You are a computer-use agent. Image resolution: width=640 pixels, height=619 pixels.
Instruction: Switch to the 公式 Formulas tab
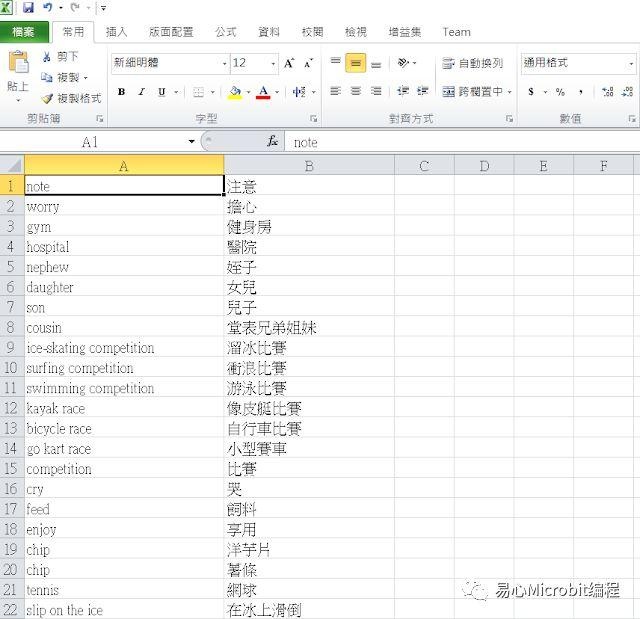pyautogui.click(x=226, y=32)
